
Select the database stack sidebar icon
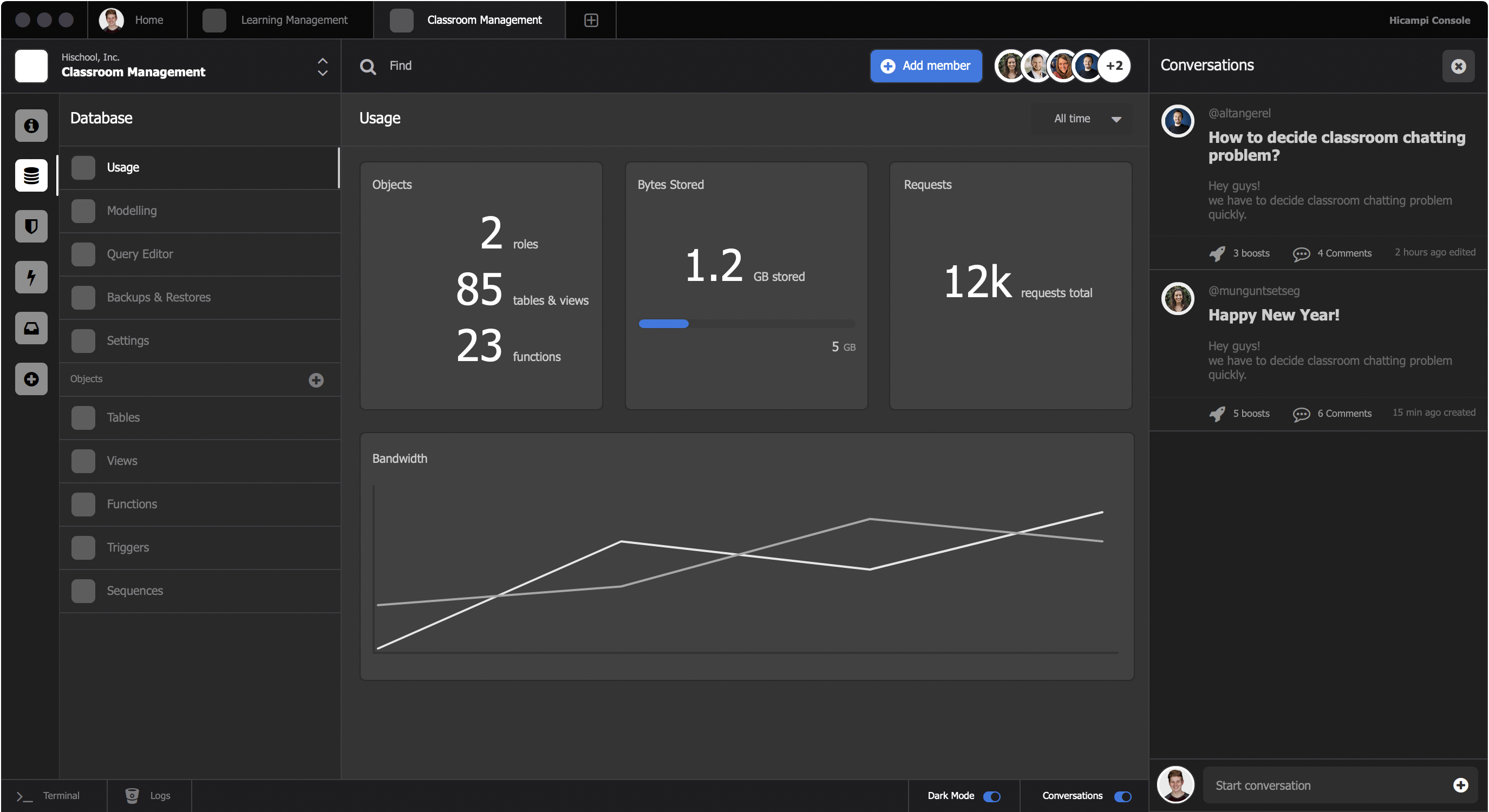tap(31, 175)
